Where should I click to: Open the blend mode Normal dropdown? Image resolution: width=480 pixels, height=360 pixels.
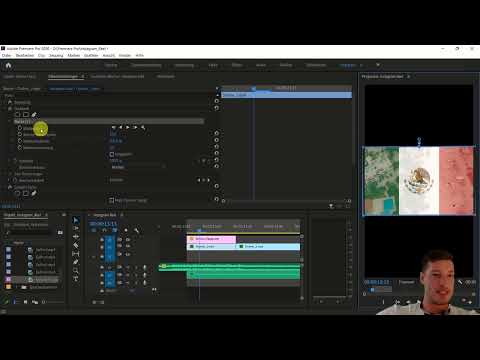click(x=138, y=167)
